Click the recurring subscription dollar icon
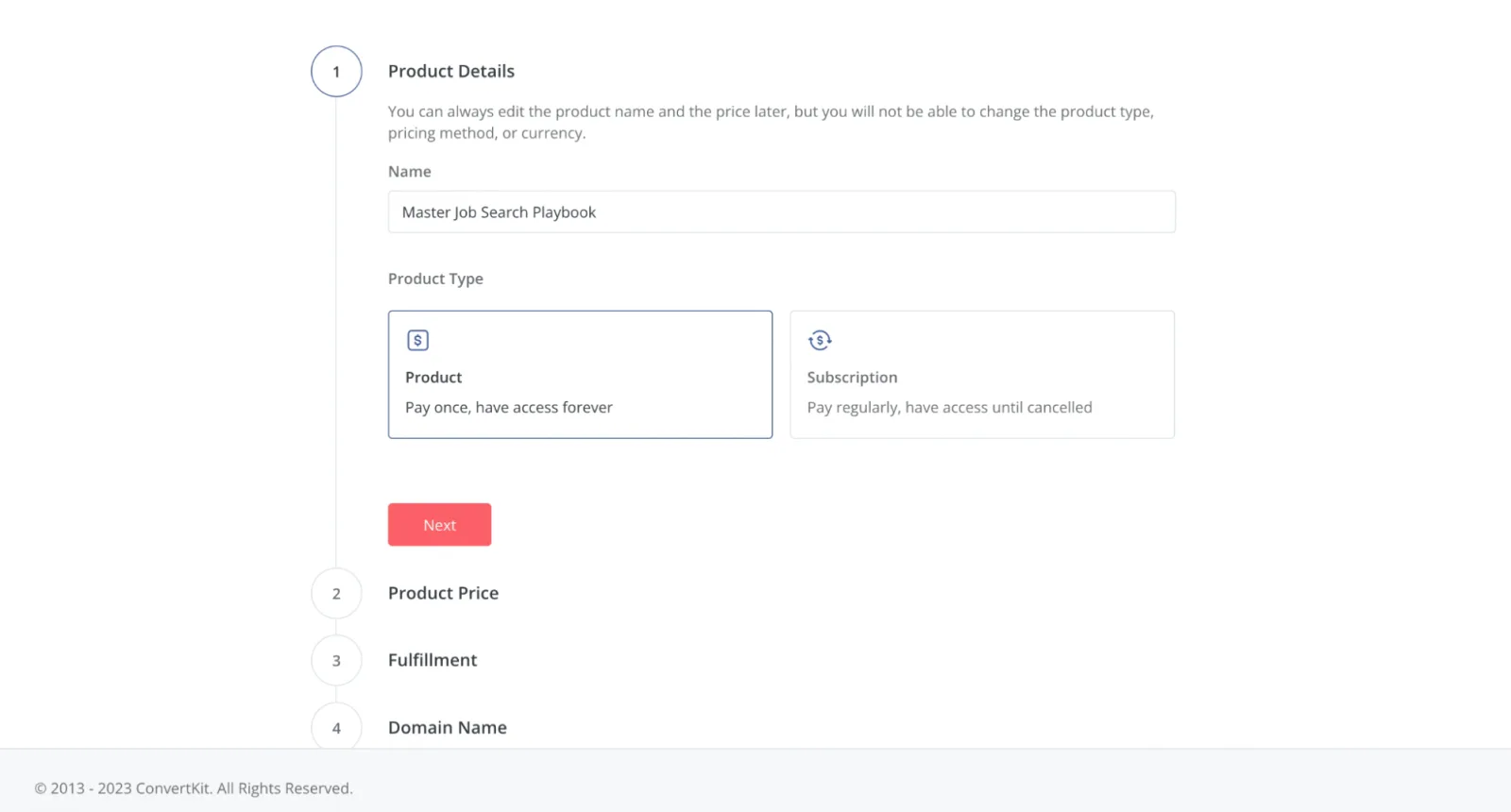The width and height of the screenshot is (1511, 812). point(820,340)
